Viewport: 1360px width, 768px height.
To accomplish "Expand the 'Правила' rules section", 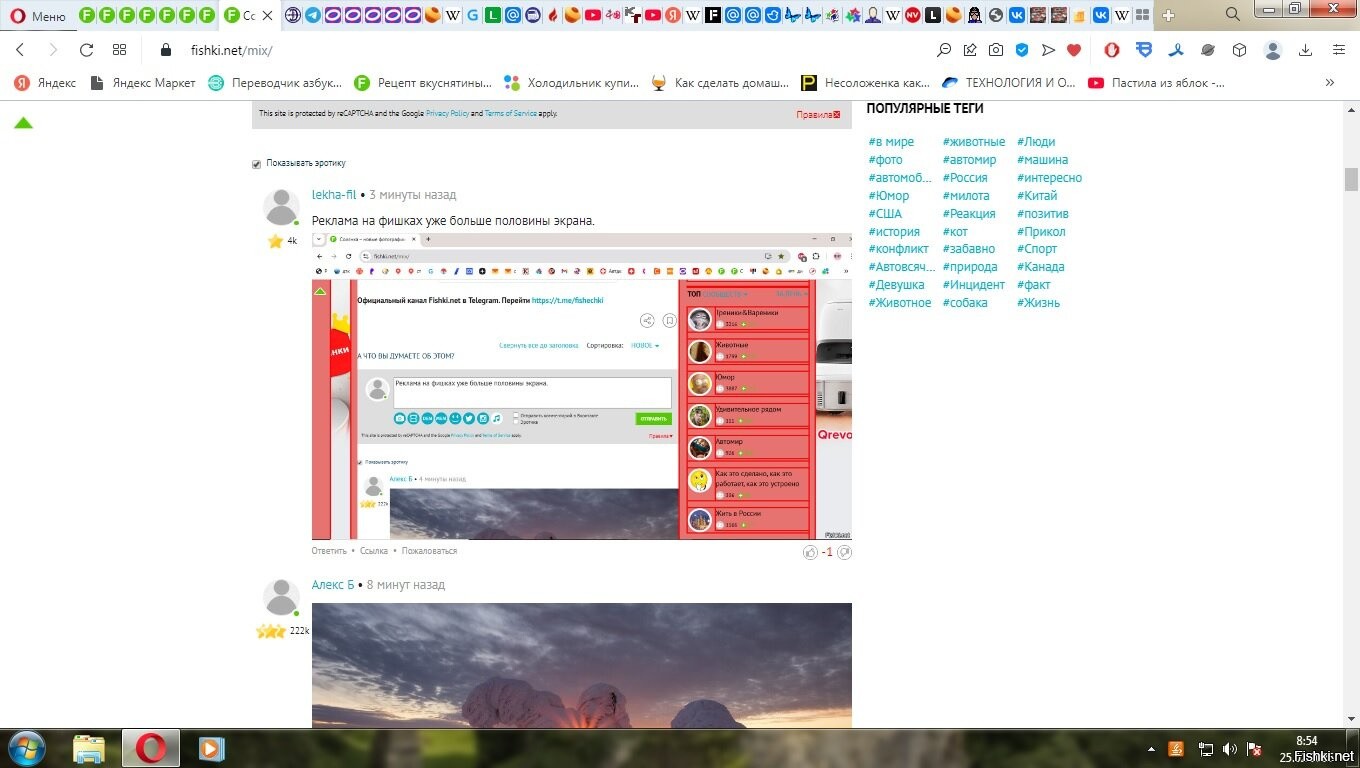I will pyautogui.click(x=817, y=115).
